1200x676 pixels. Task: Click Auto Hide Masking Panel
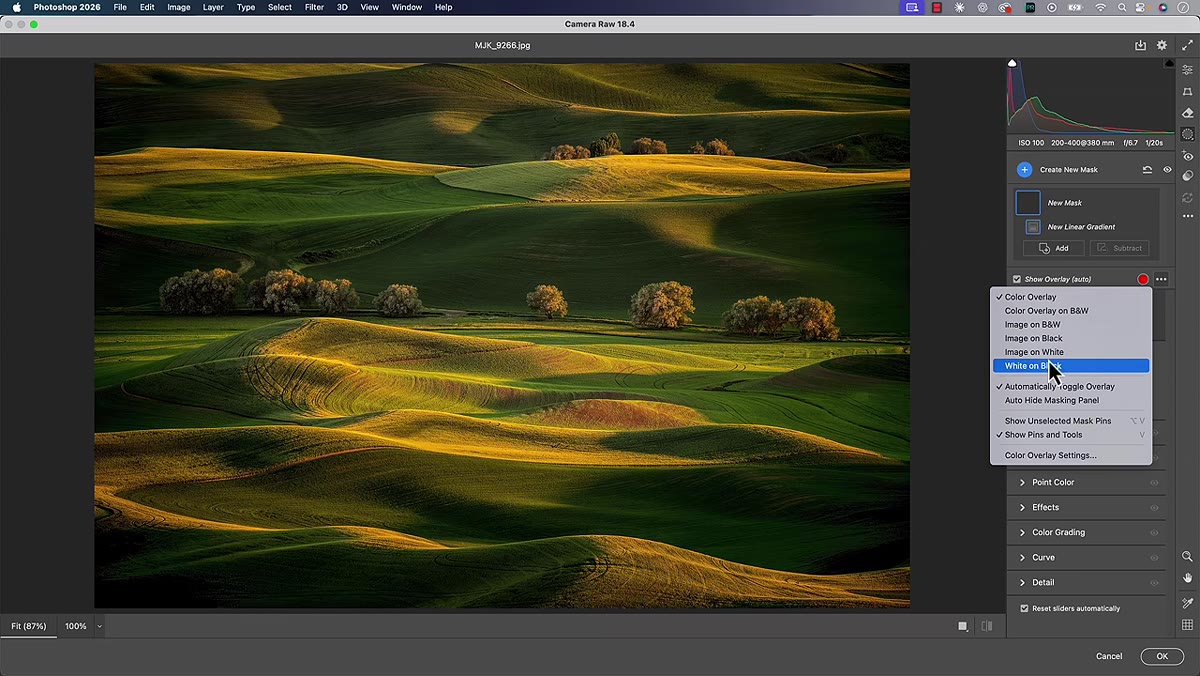[x=1071, y=400]
